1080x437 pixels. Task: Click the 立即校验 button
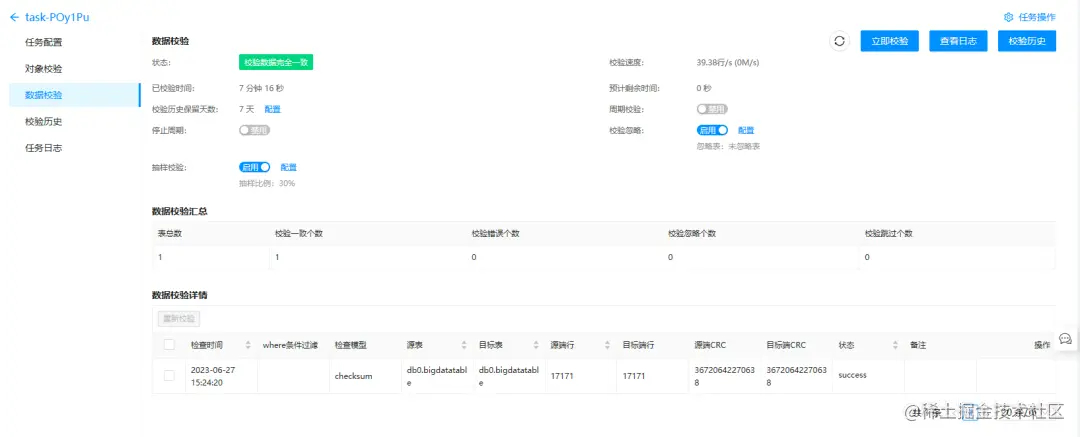pyautogui.click(x=889, y=41)
